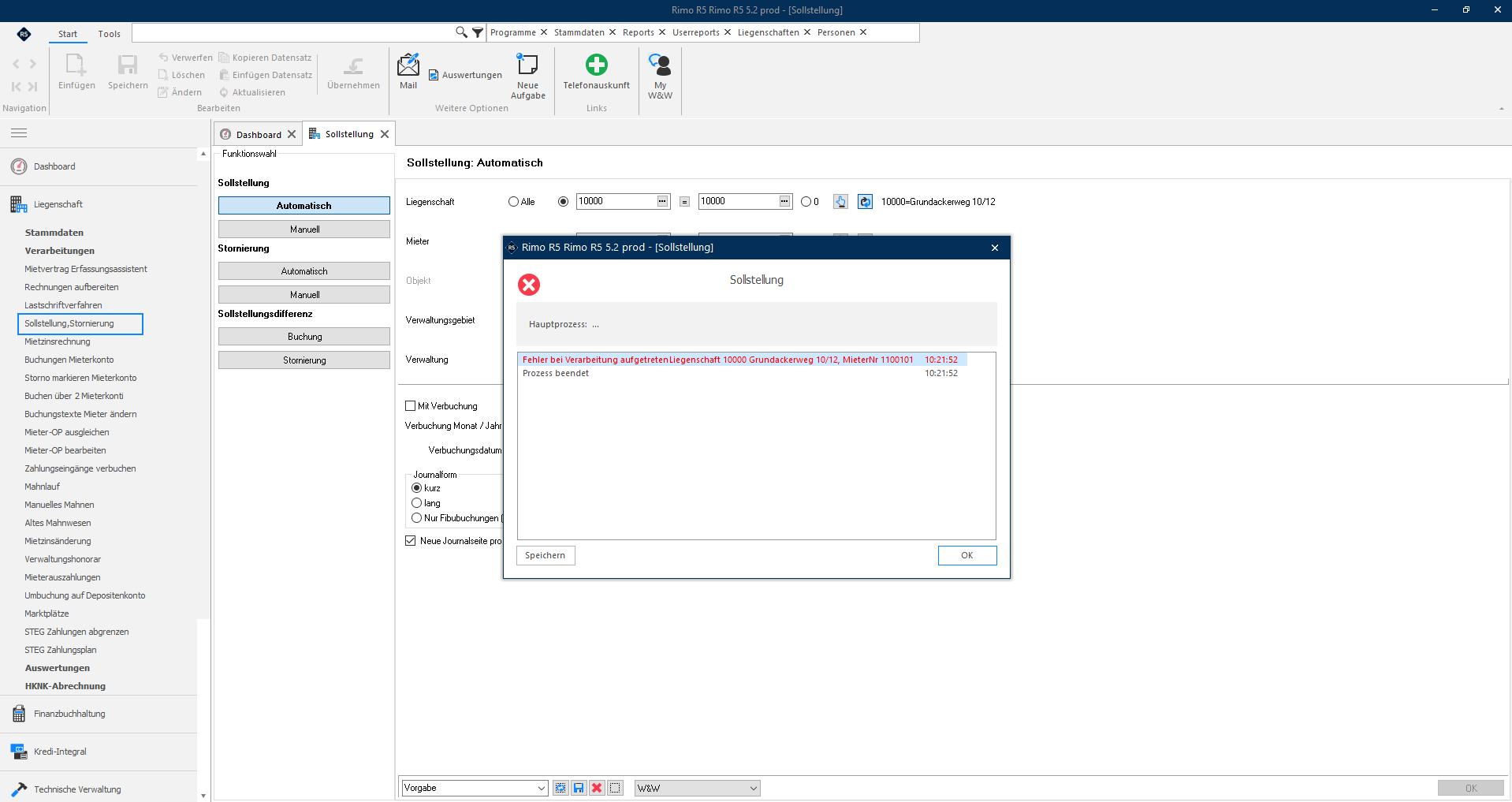Open the Liegenschaften menu tab
Screen dimensions: 1512x802
[768, 32]
